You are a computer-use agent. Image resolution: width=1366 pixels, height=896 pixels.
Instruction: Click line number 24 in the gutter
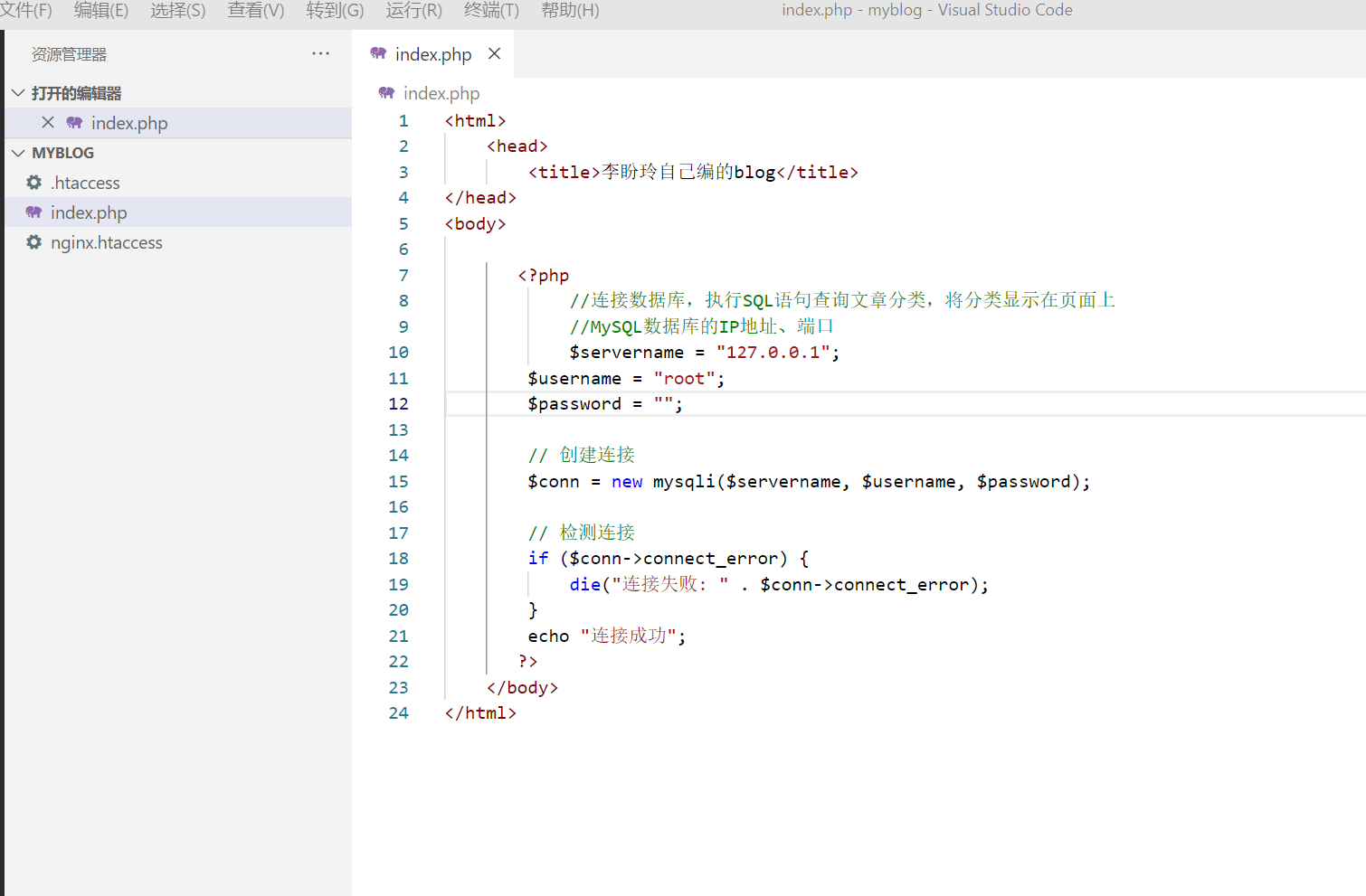[x=399, y=712]
